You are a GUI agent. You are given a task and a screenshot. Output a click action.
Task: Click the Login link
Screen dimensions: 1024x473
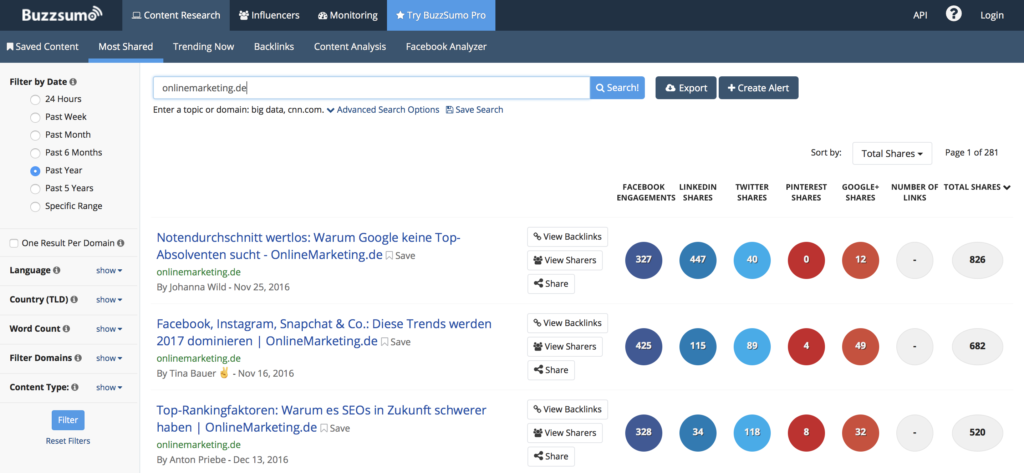point(992,15)
